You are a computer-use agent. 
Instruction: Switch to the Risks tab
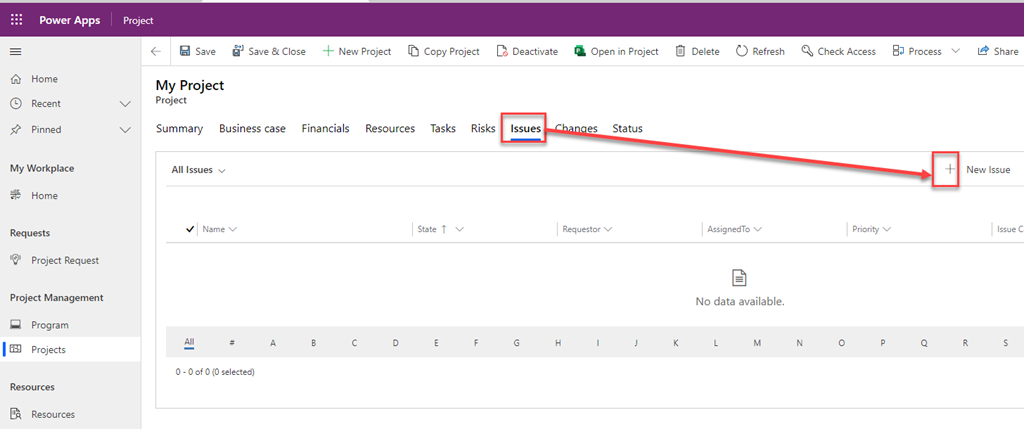483,128
